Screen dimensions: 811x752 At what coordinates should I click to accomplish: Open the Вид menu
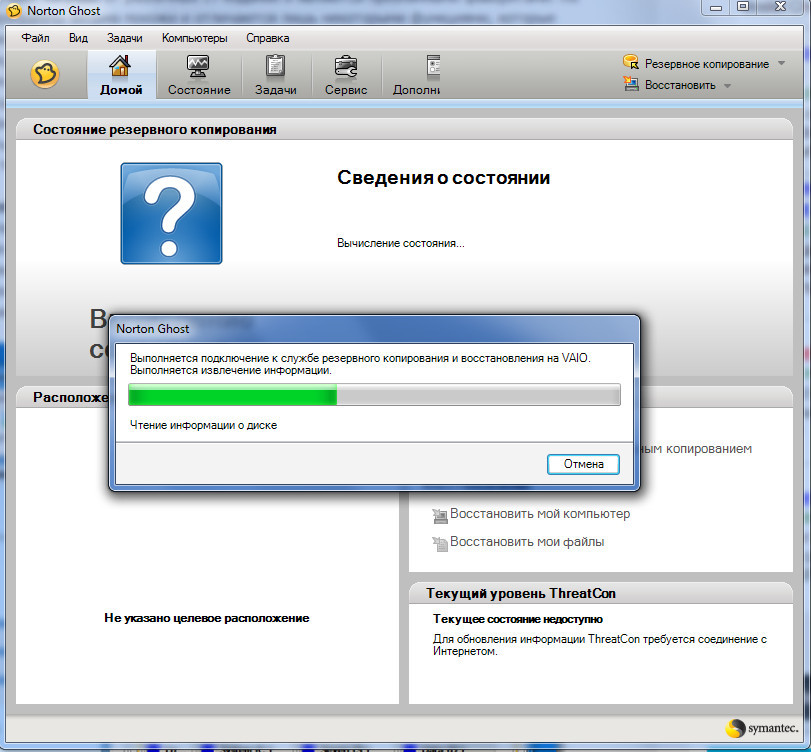79,38
